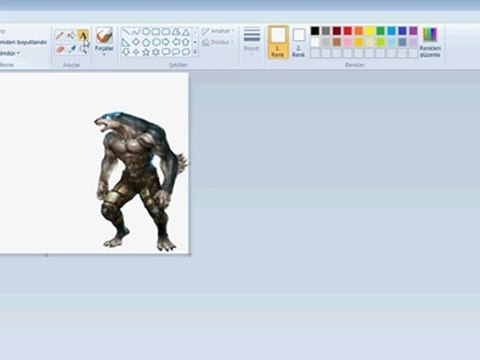
Task: Open the Fırçalar dropdown arrow
Action: click(104, 54)
